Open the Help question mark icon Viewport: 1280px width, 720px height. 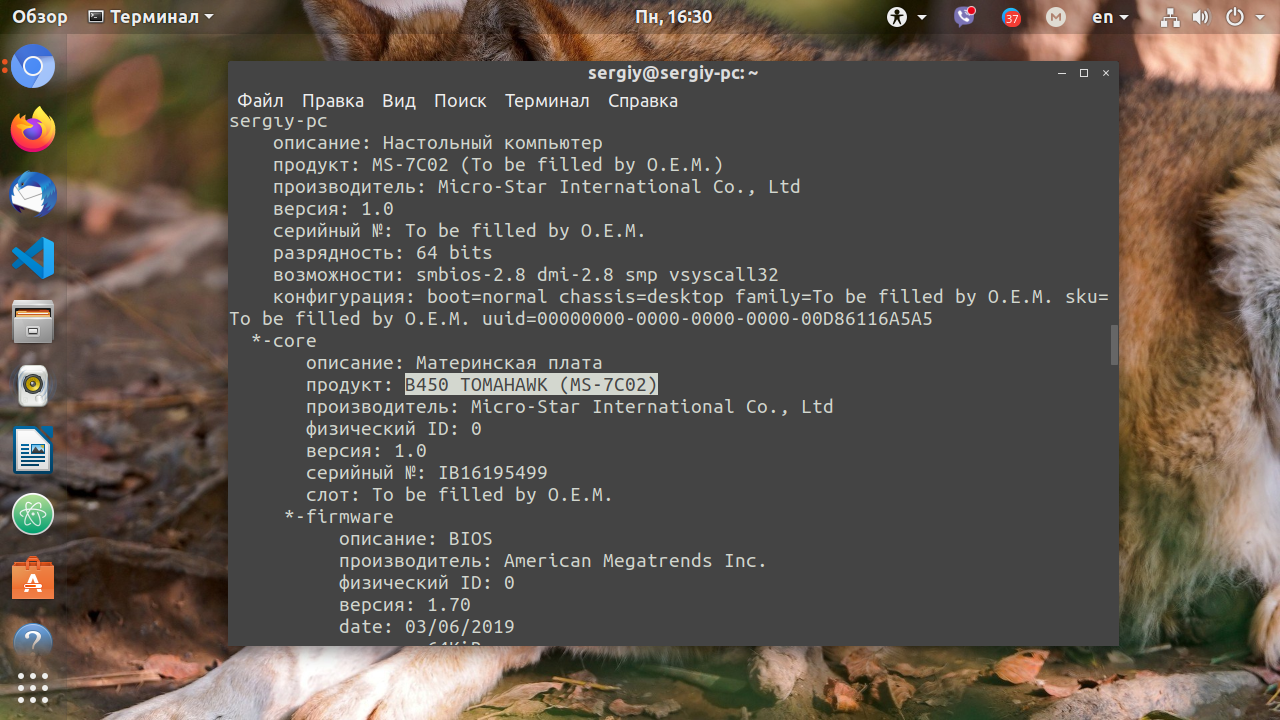(x=33, y=640)
